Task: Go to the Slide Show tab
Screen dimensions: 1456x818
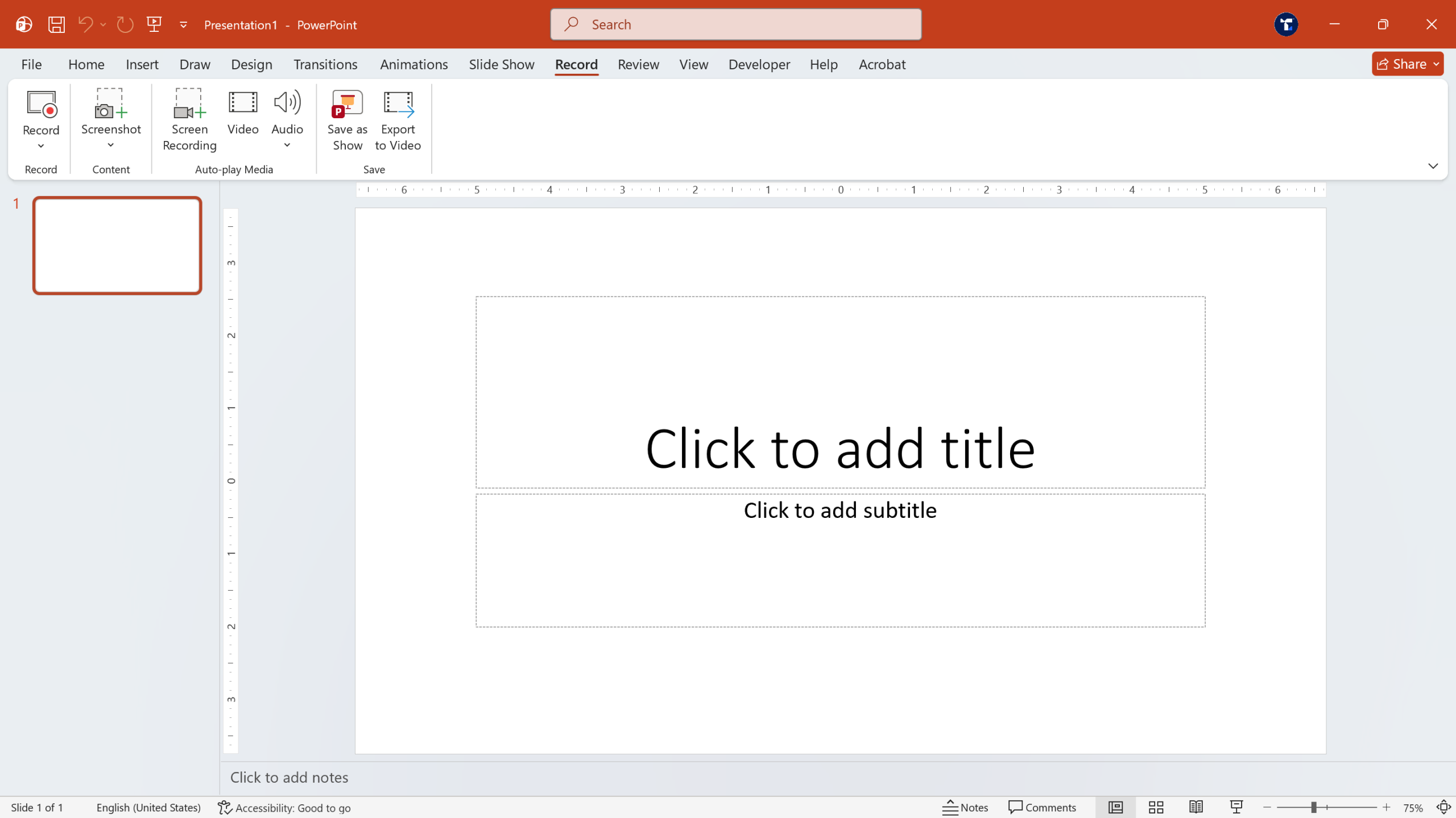Action: 501,64
